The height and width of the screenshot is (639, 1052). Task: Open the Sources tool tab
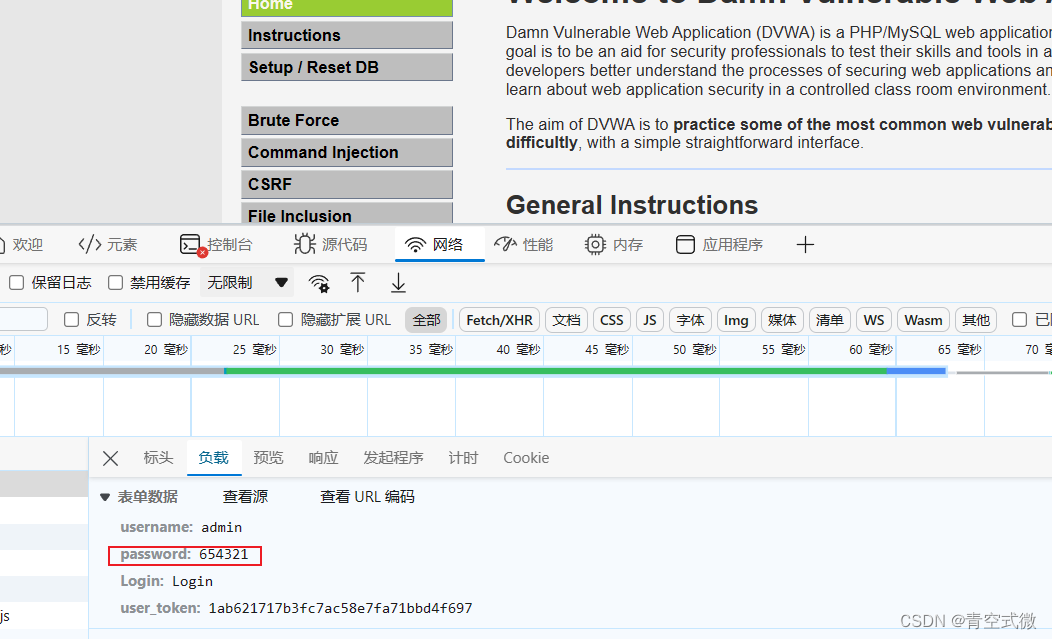pyautogui.click(x=331, y=245)
